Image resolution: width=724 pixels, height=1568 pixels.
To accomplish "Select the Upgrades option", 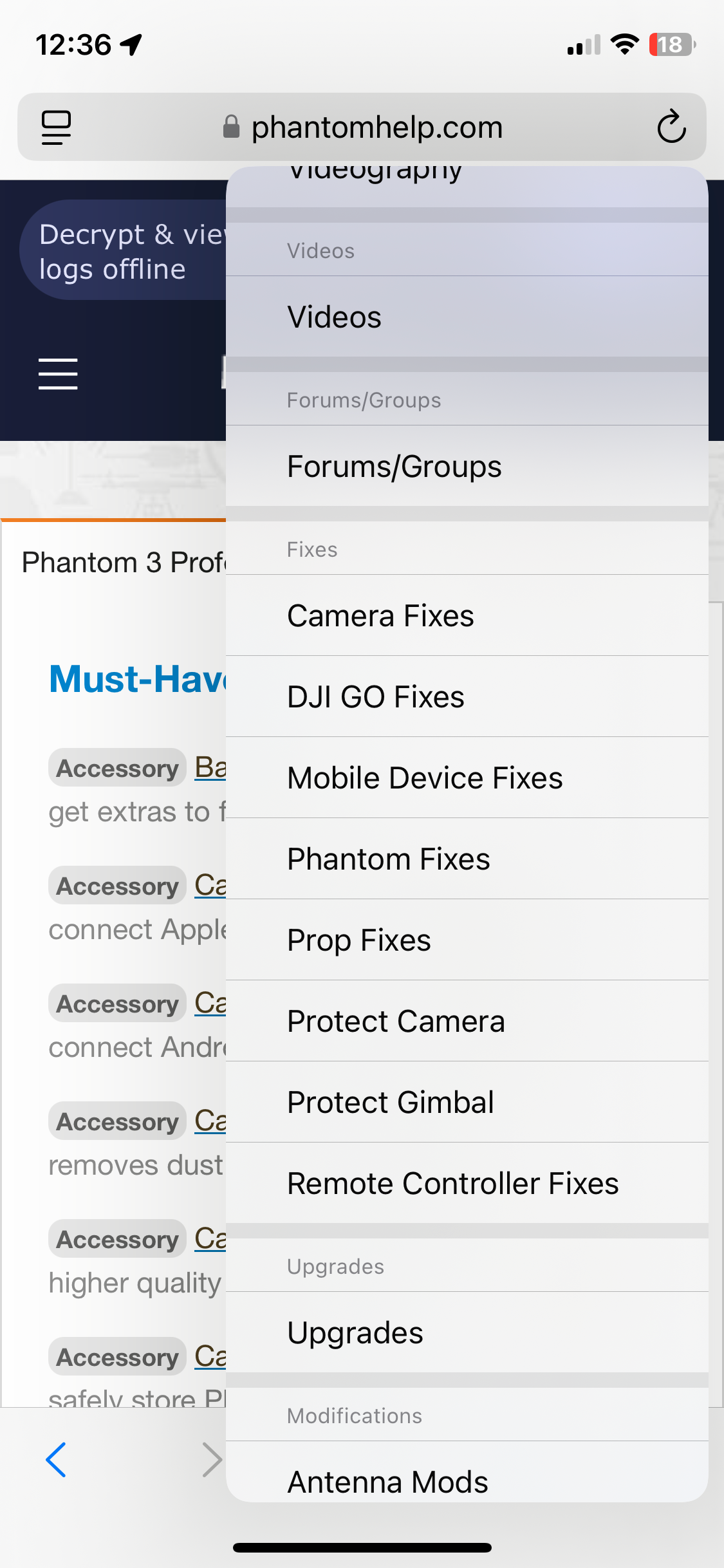I will pyautogui.click(x=467, y=1332).
